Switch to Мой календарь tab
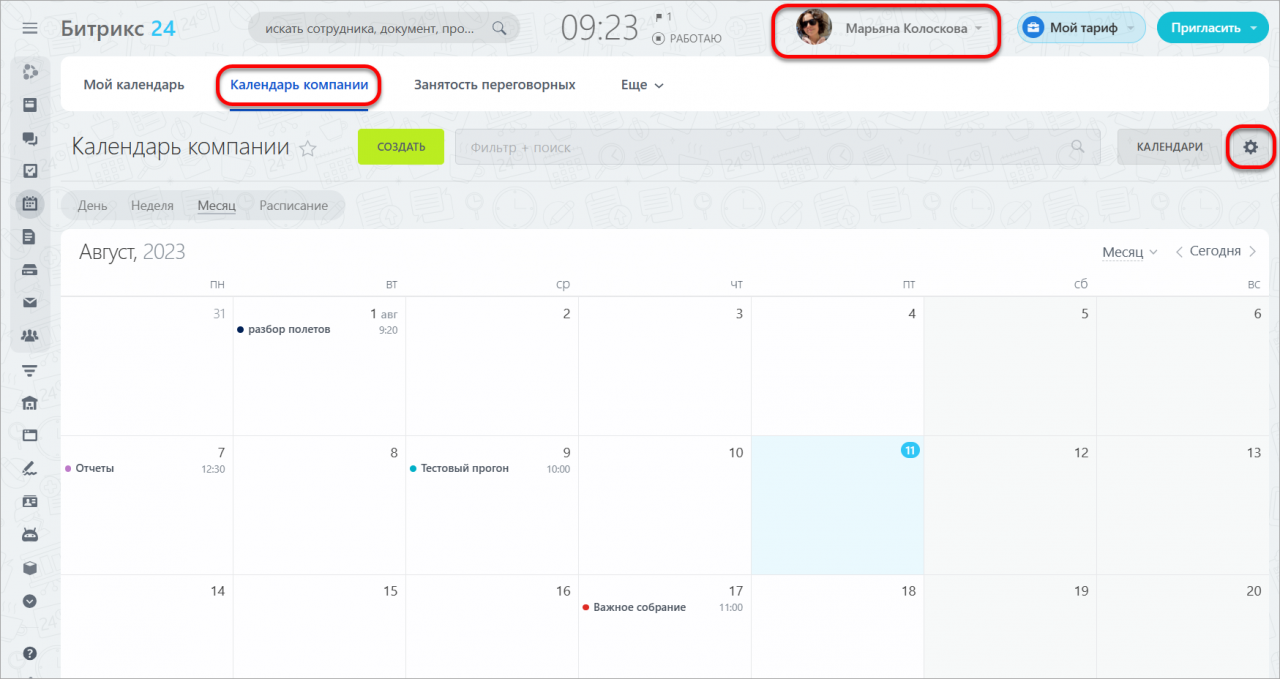Image resolution: width=1280 pixels, height=679 pixels. pyautogui.click(x=134, y=85)
